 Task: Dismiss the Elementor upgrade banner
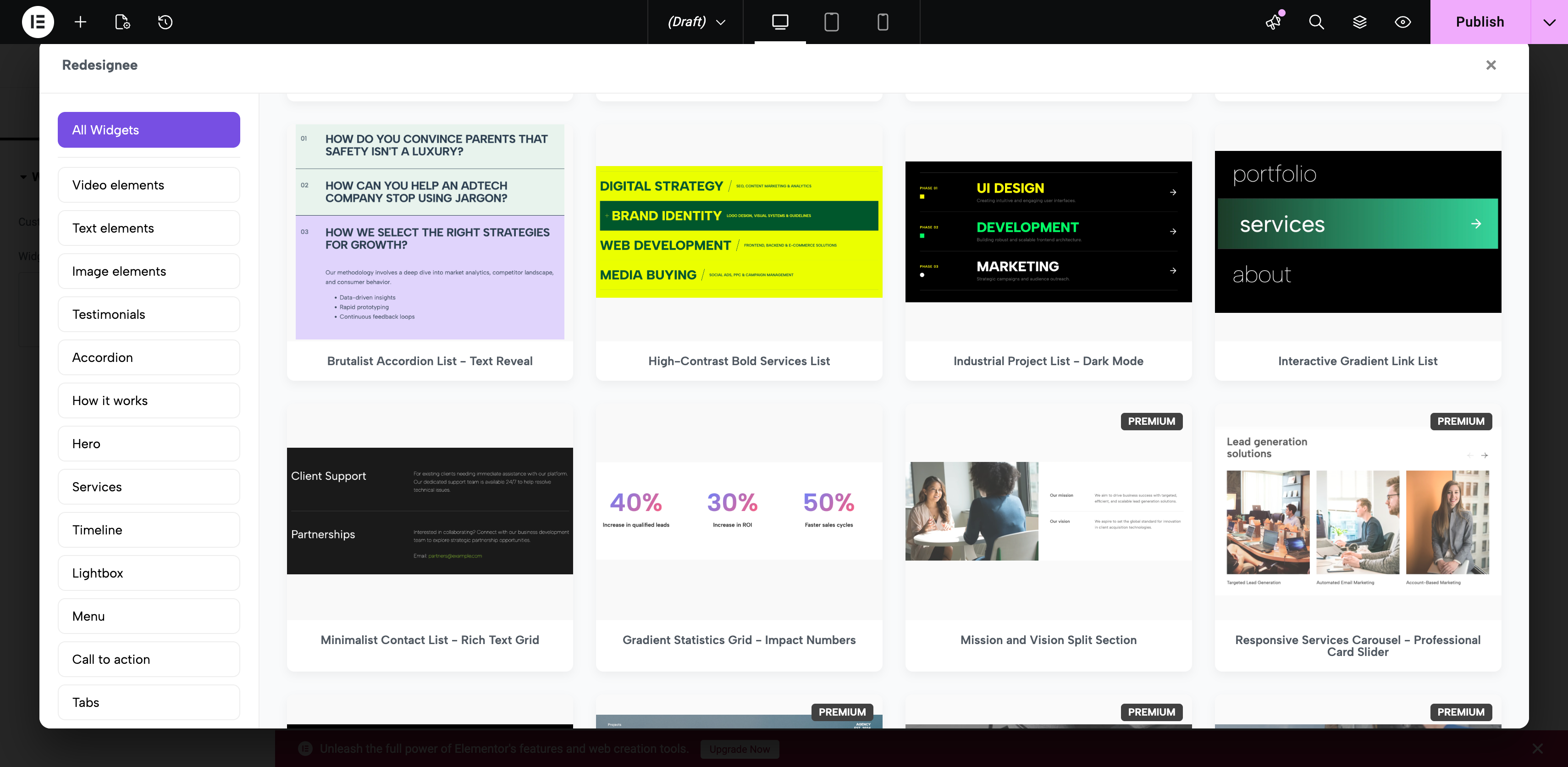point(1538,749)
